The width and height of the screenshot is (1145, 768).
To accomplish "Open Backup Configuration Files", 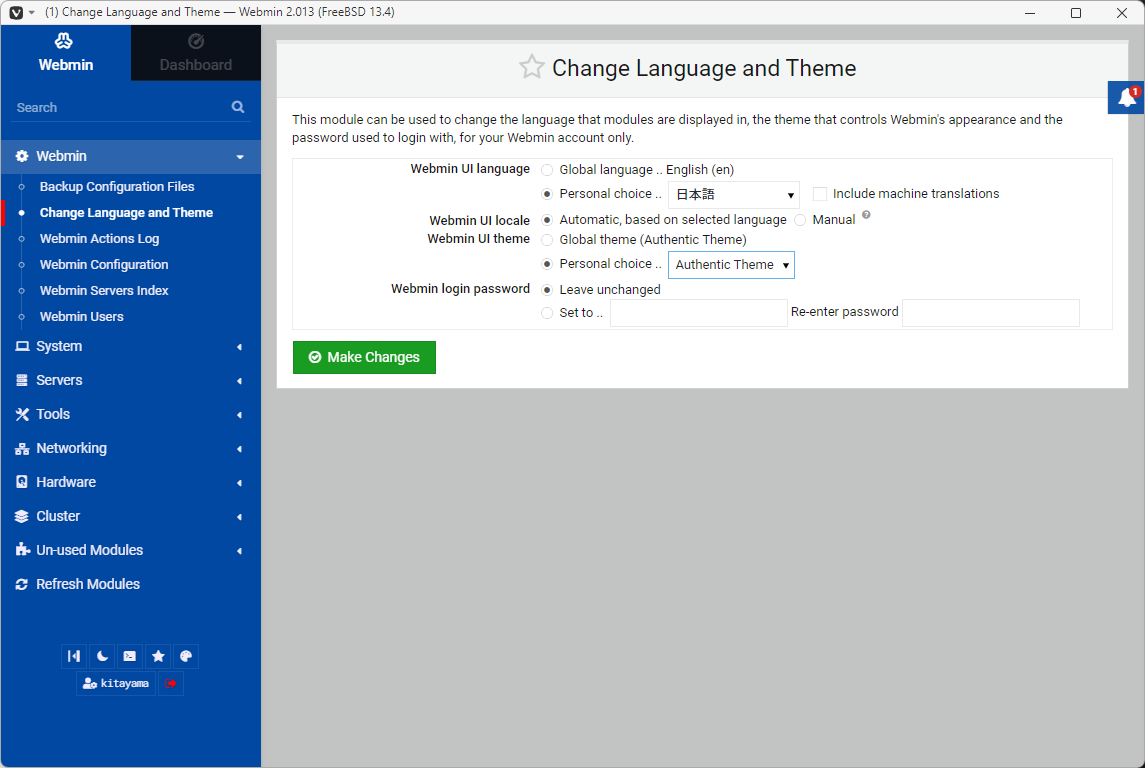I will (x=117, y=187).
